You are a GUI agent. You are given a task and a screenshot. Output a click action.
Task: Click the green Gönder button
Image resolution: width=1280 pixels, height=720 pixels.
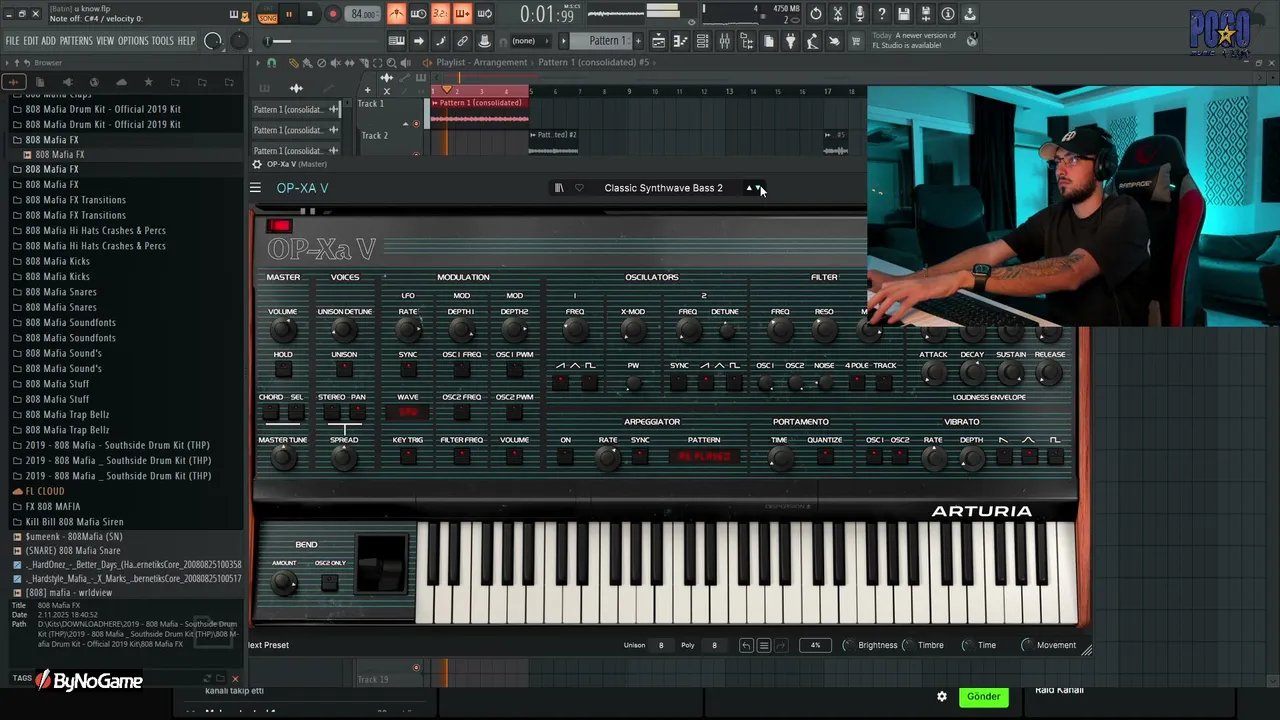[x=983, y=697]
